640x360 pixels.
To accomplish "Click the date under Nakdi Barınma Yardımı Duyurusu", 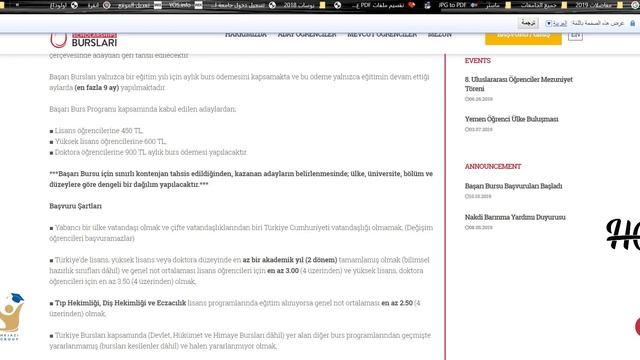I will click(478, 228).
